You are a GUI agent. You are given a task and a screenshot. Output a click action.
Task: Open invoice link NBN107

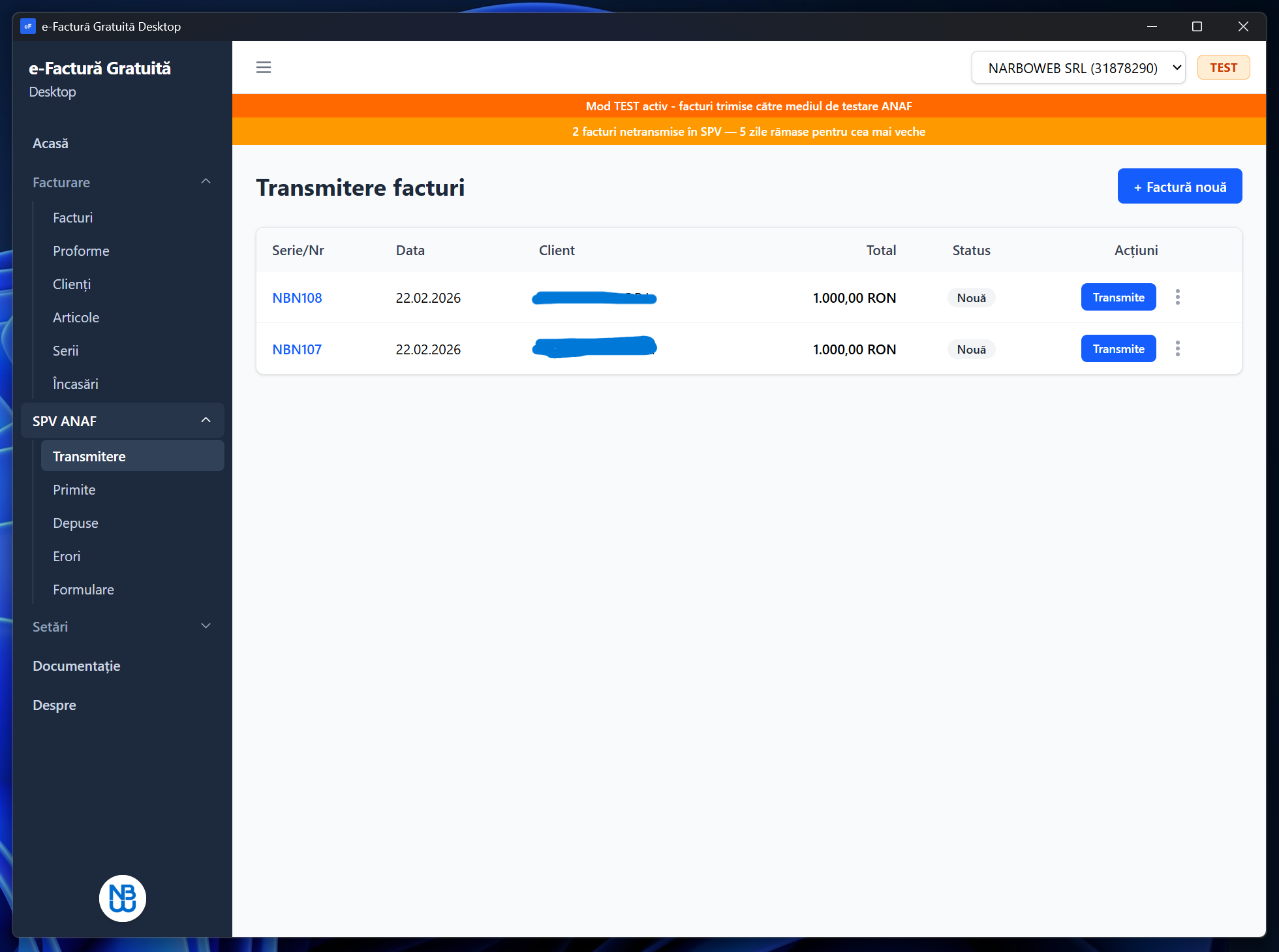(x=297, y=350)
